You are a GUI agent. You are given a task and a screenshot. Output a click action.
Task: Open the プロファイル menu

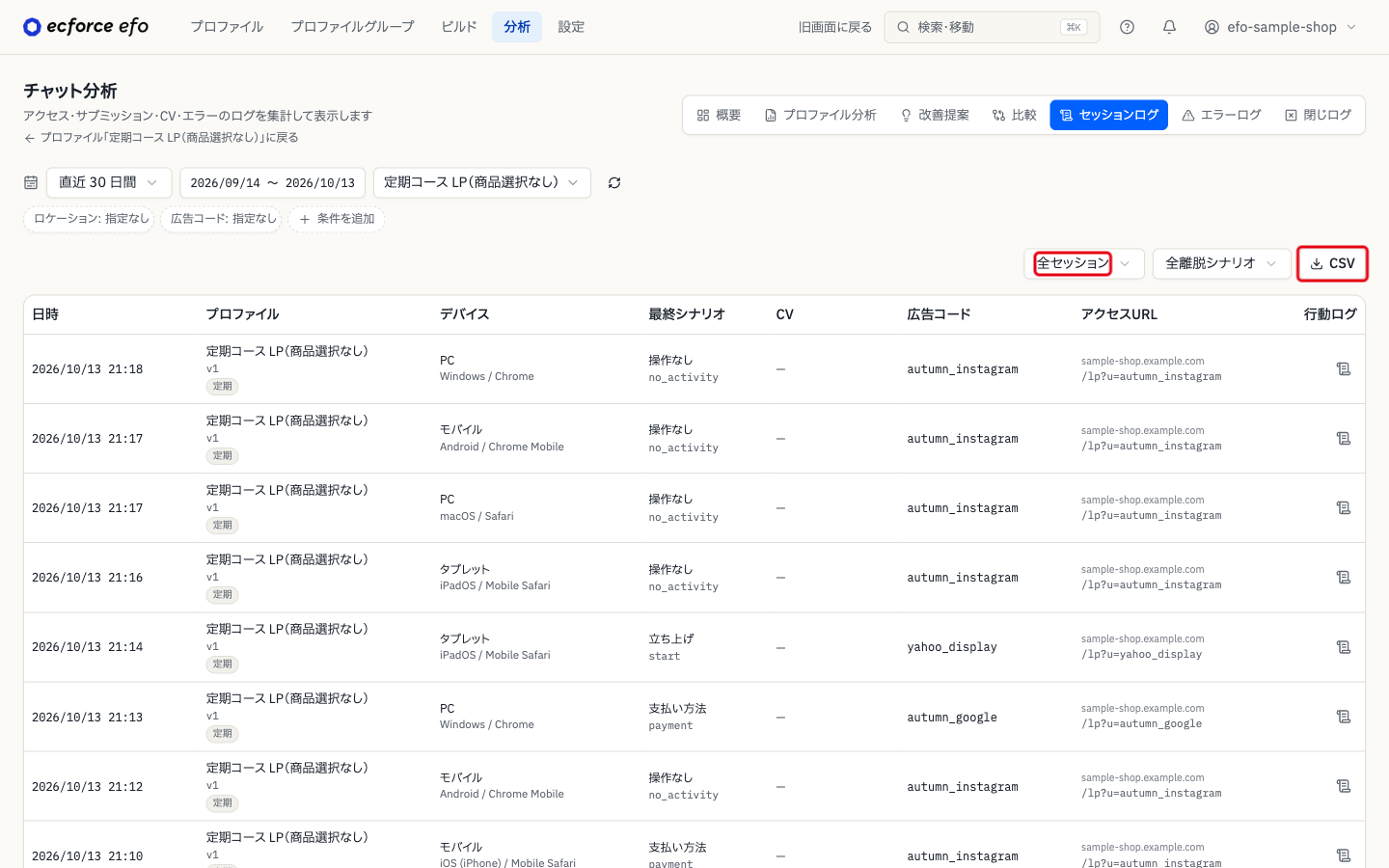227,27
